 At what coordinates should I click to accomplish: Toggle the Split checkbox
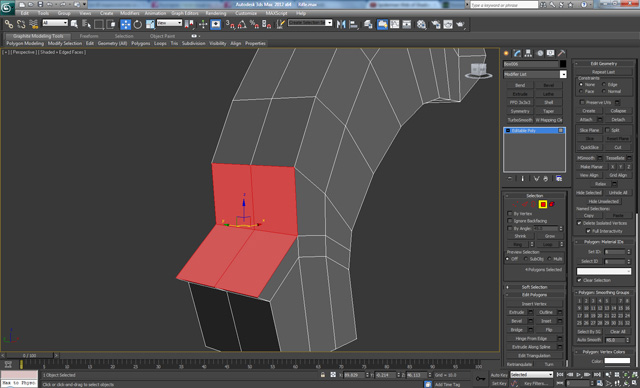(x=607, y=130)
